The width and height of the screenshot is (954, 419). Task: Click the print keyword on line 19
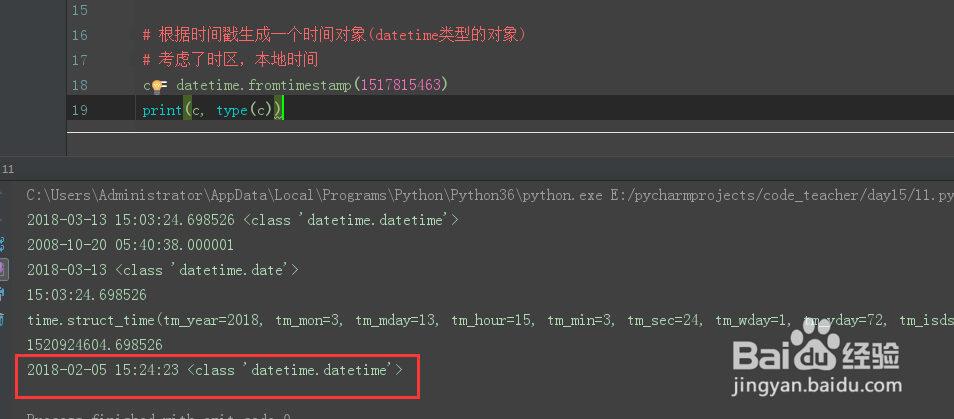point(161,110)
